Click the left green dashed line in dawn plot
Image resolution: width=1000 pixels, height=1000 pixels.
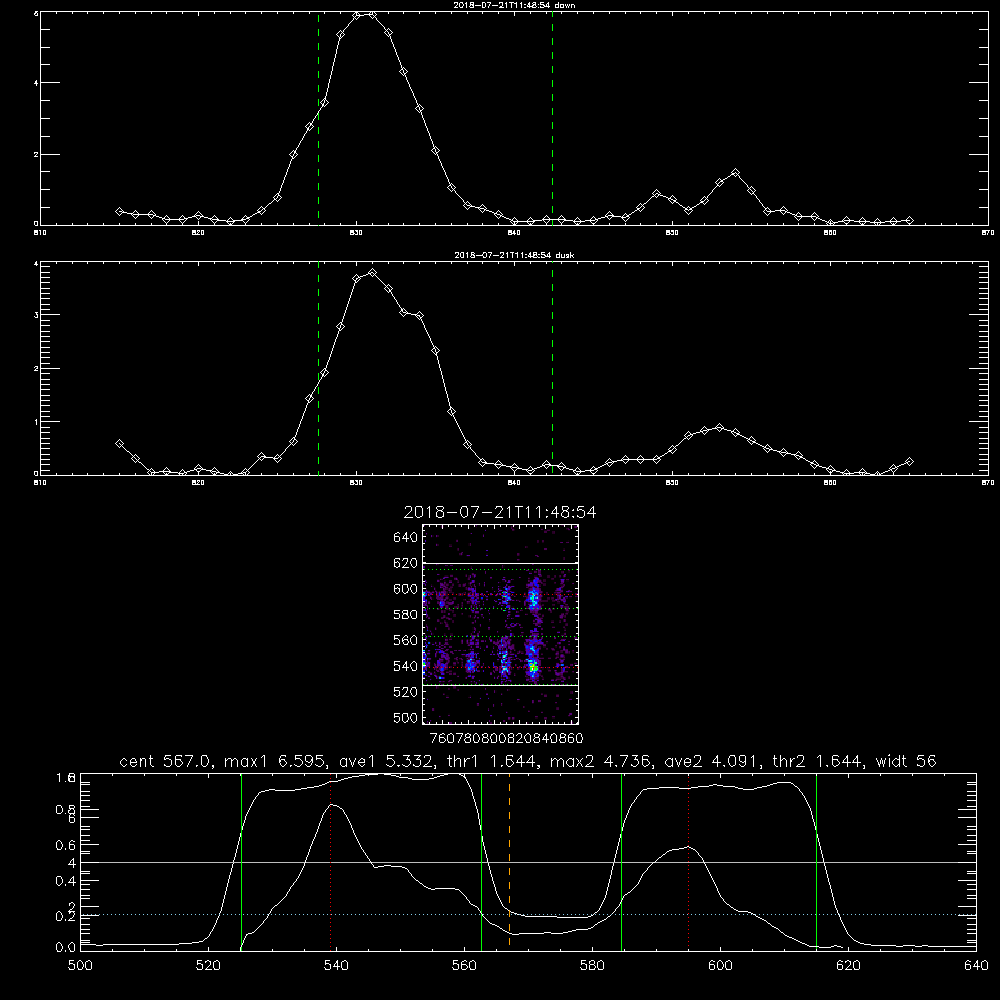[318, 118]
